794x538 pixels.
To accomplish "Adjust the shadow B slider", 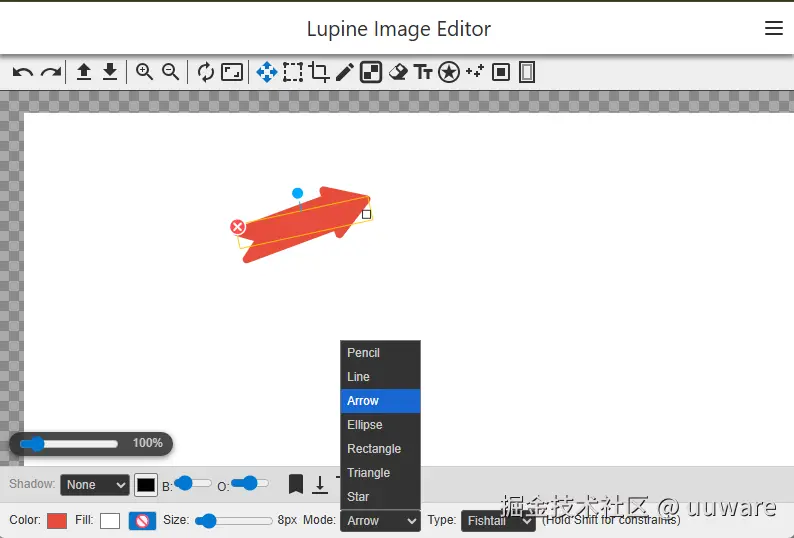I will coord(192,484).
